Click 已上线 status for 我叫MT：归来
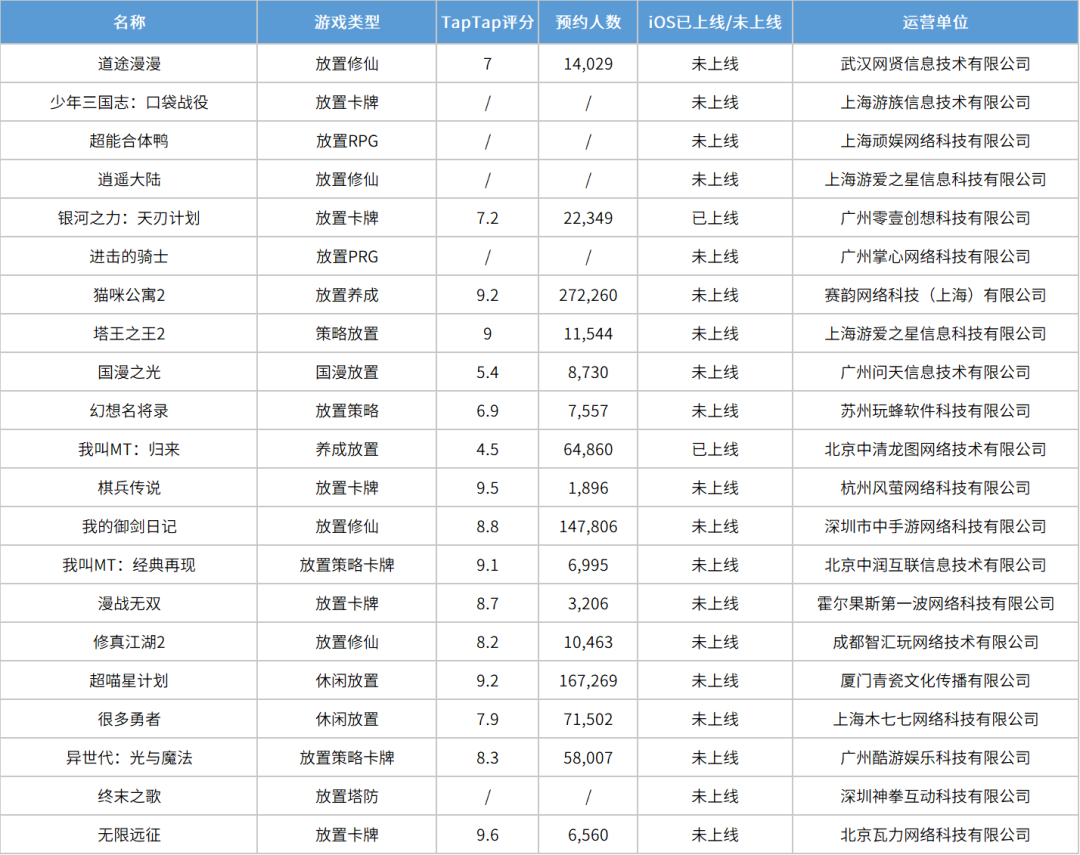This screenshot has height=855, width=1080. tap(715, 449)
